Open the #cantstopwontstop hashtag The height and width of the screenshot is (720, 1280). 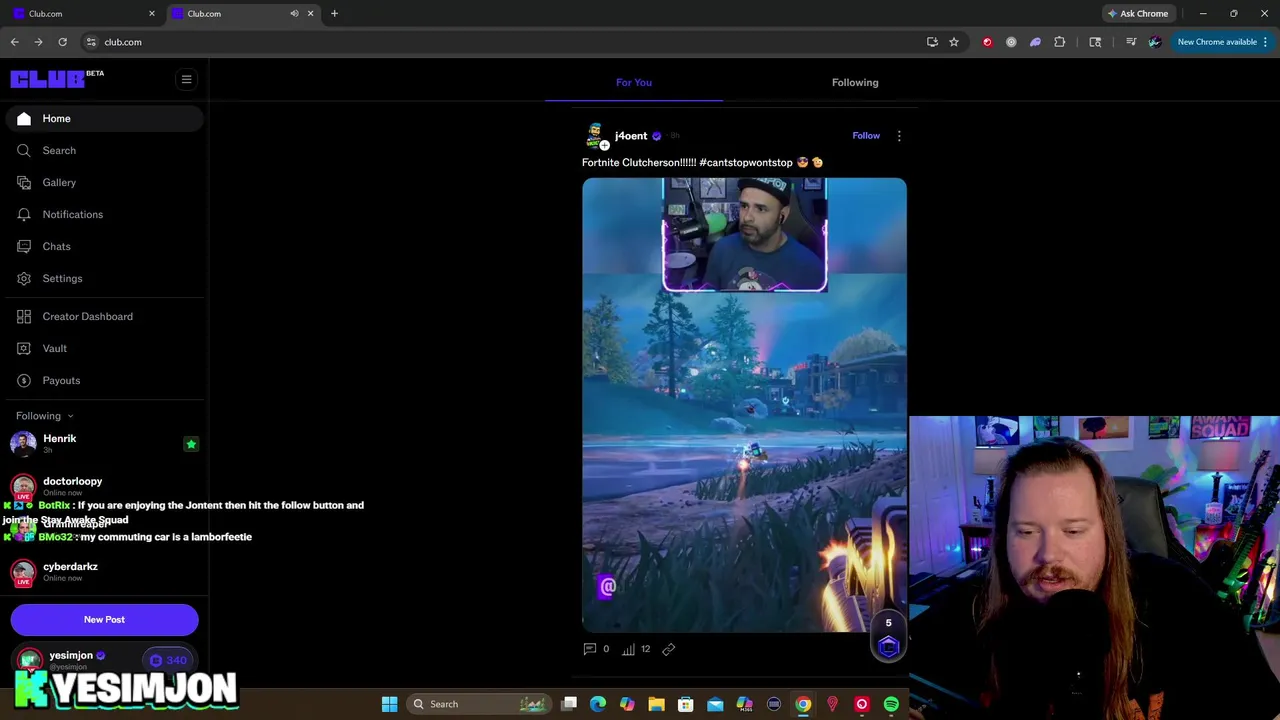746,162
